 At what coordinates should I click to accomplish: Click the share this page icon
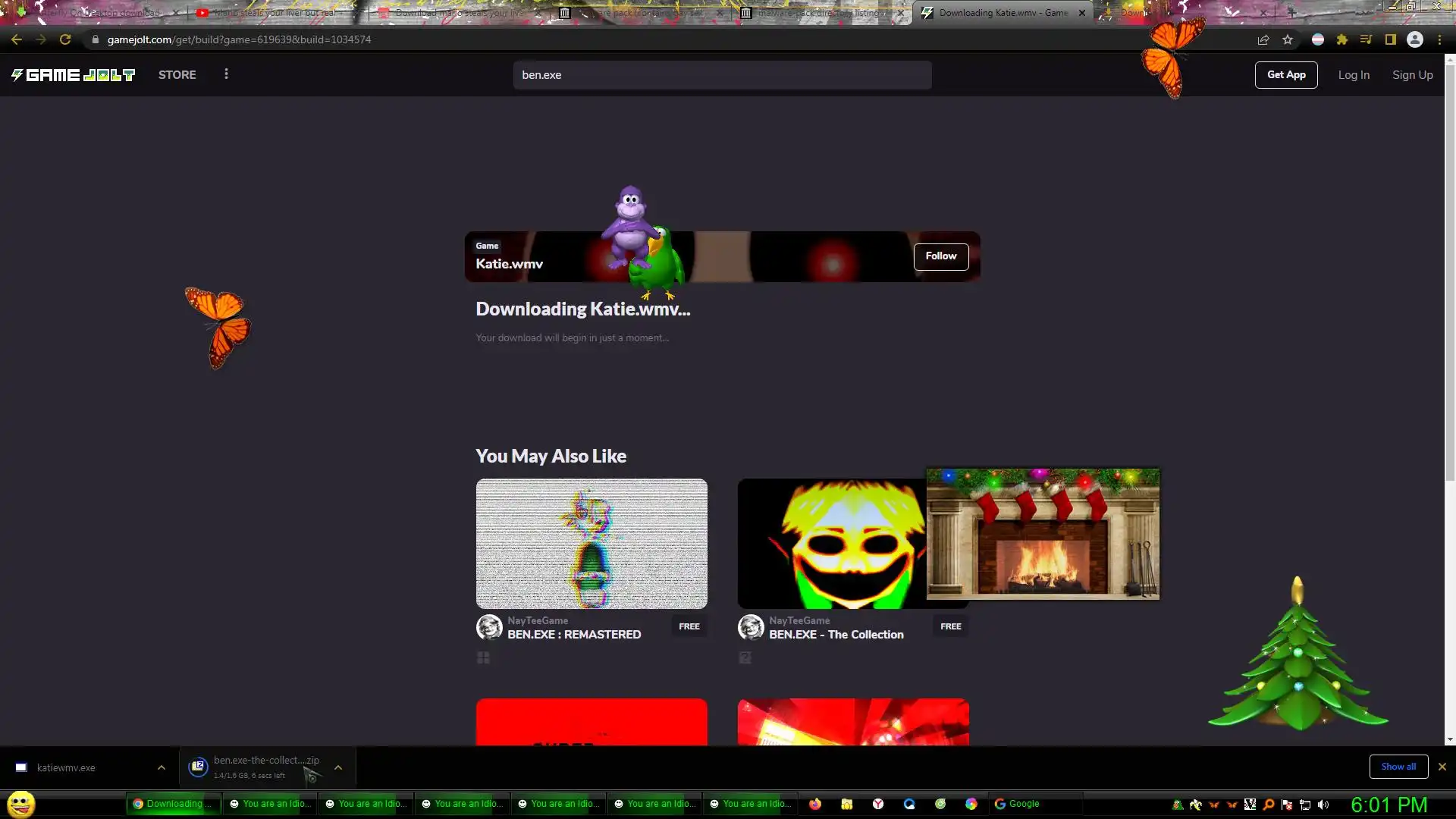click(1263, 39)
